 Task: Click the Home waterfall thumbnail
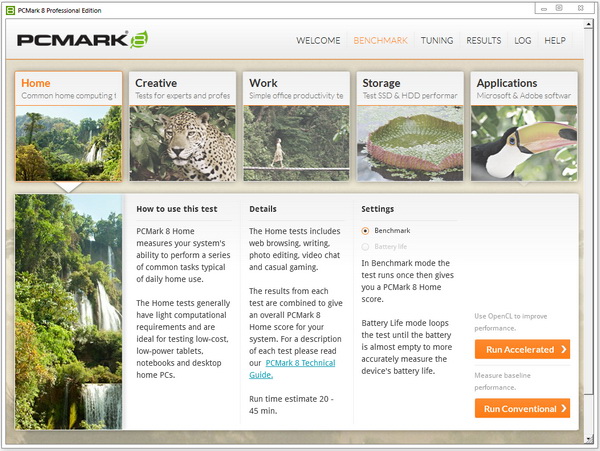click(68, 143)
